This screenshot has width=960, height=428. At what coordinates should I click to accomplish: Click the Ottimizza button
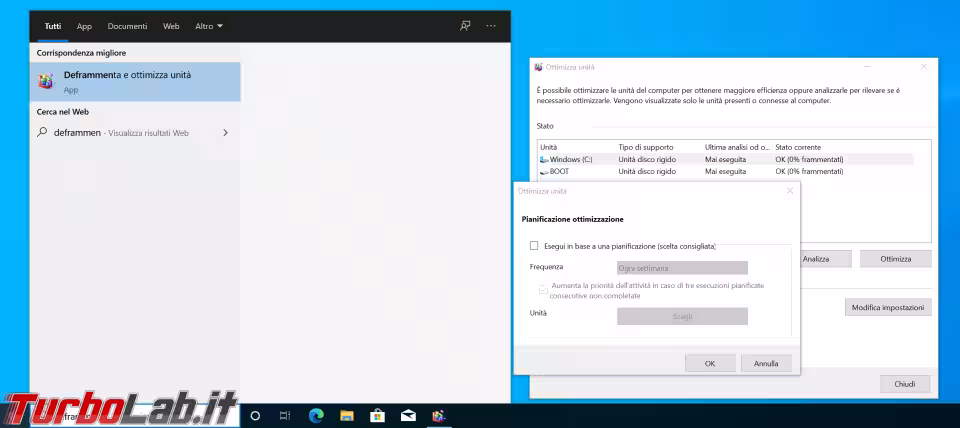[x=895, y=259]
